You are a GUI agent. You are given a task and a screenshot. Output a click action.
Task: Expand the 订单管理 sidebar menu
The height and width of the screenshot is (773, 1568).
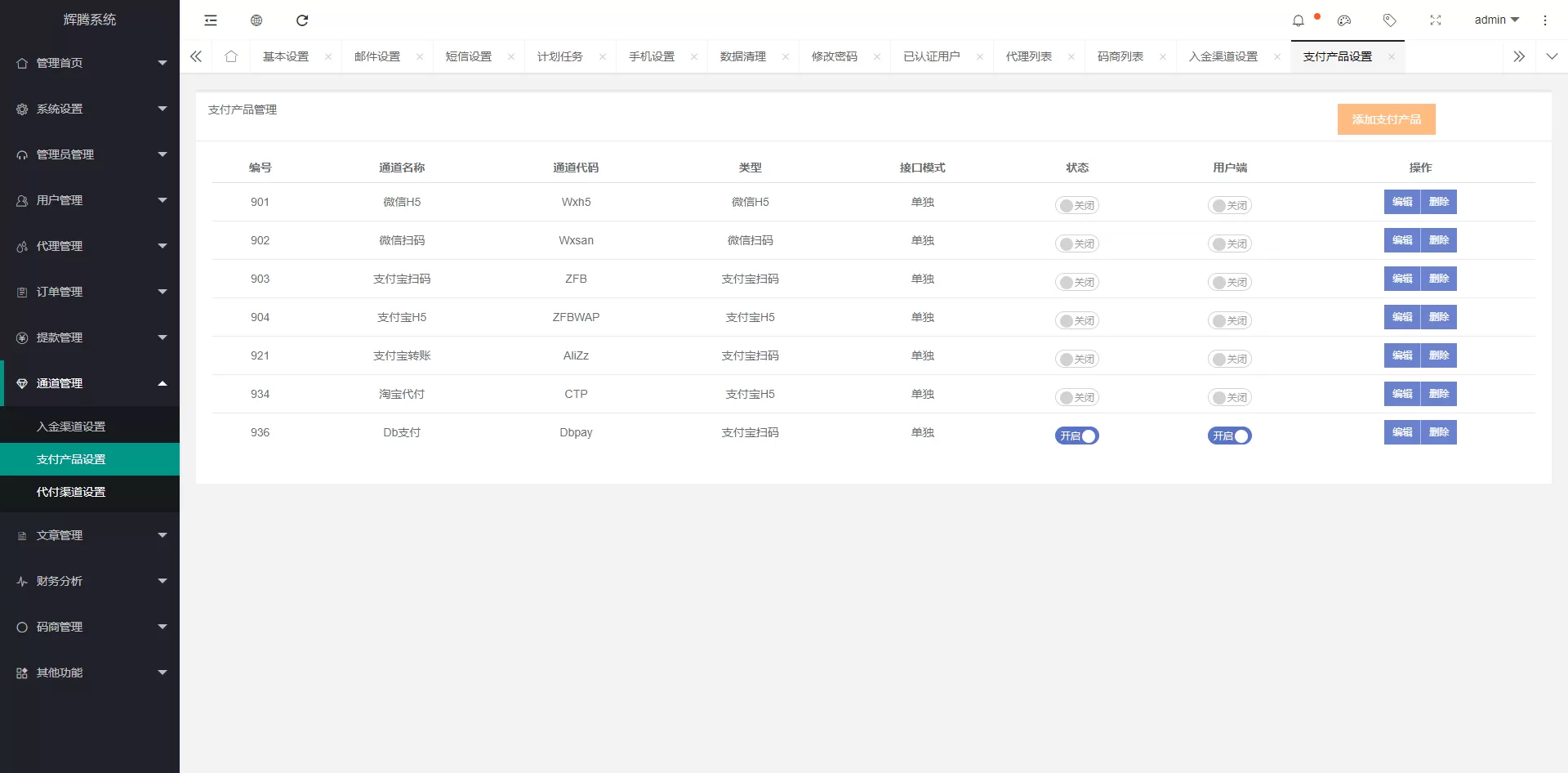click(x=90, y=292)
